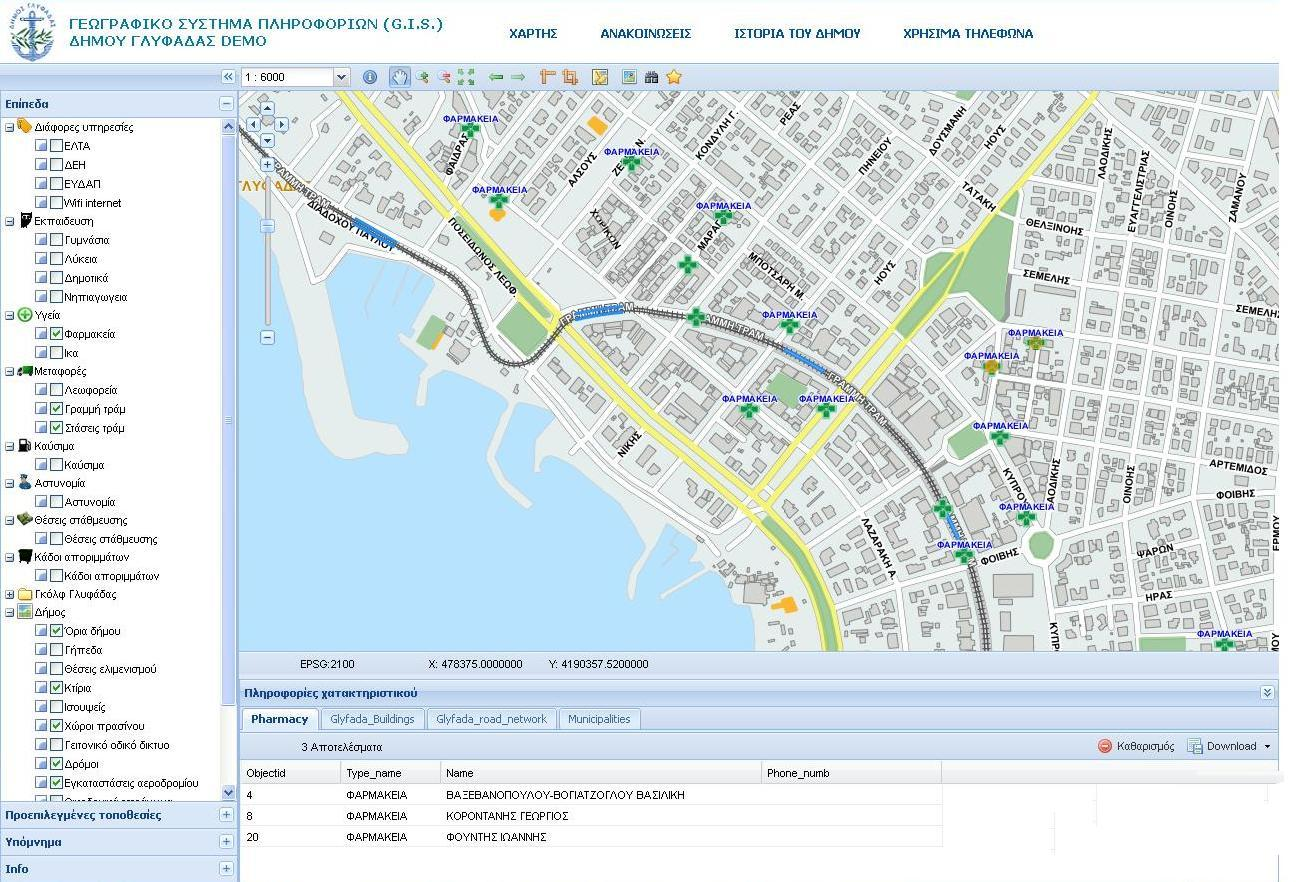1297x882 pixels.
Task: Select row ΚΟΡΟΝΤΑΝΗΣ ΓΕΩΡΓΙΟΣ in results
Action: point(591,816)
